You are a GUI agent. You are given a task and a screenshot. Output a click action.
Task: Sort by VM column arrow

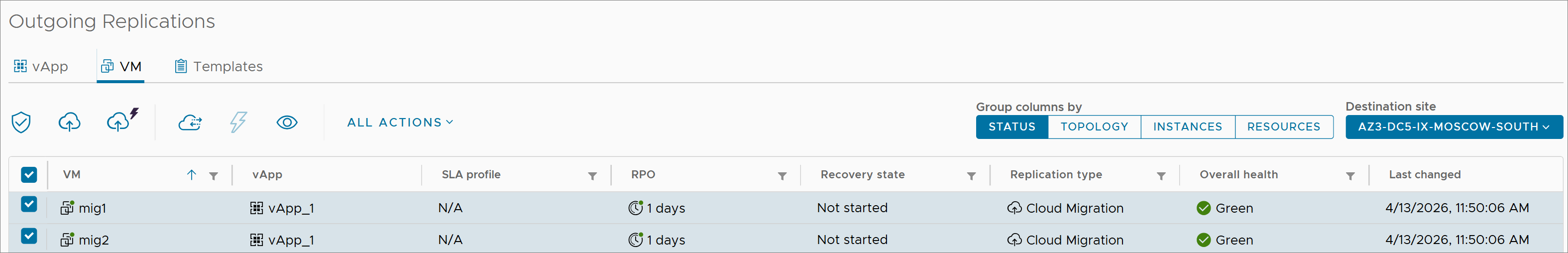click(192, 175)
